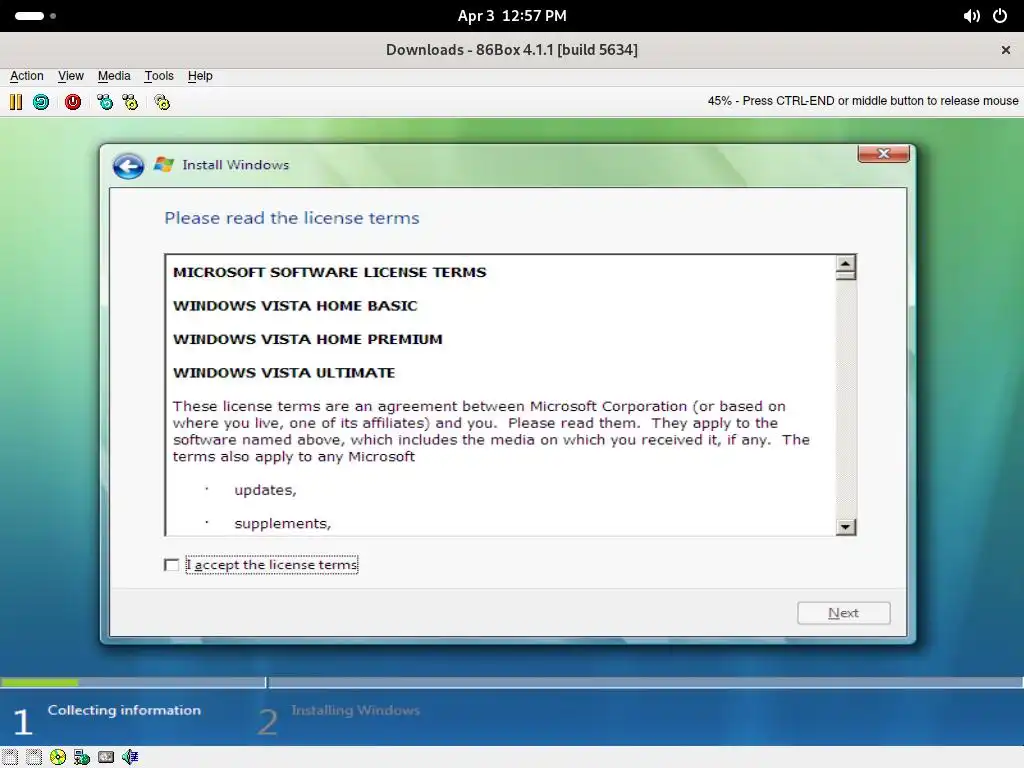Click the first floppy drive status icon

[10, 757]
